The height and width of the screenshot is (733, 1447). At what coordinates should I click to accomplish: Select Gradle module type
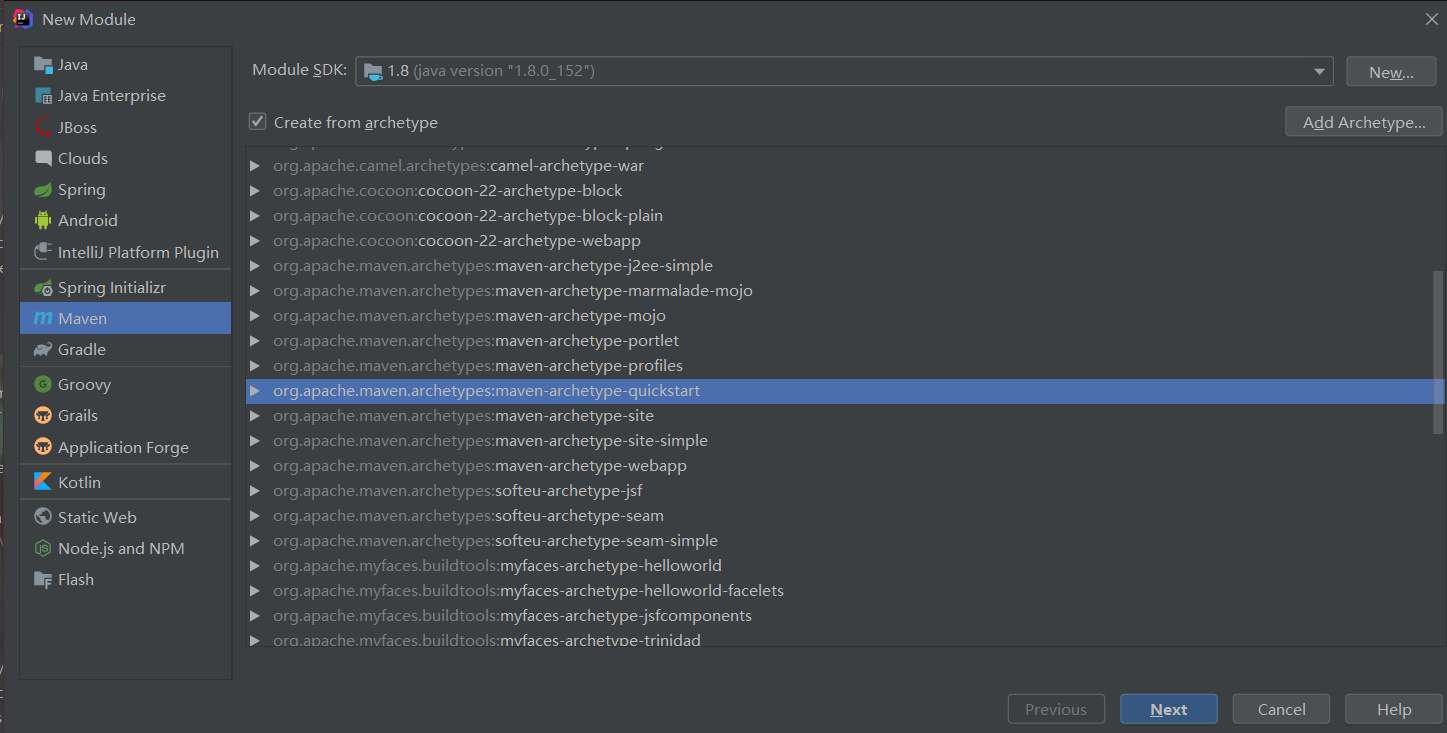click(x=125, y=350)
